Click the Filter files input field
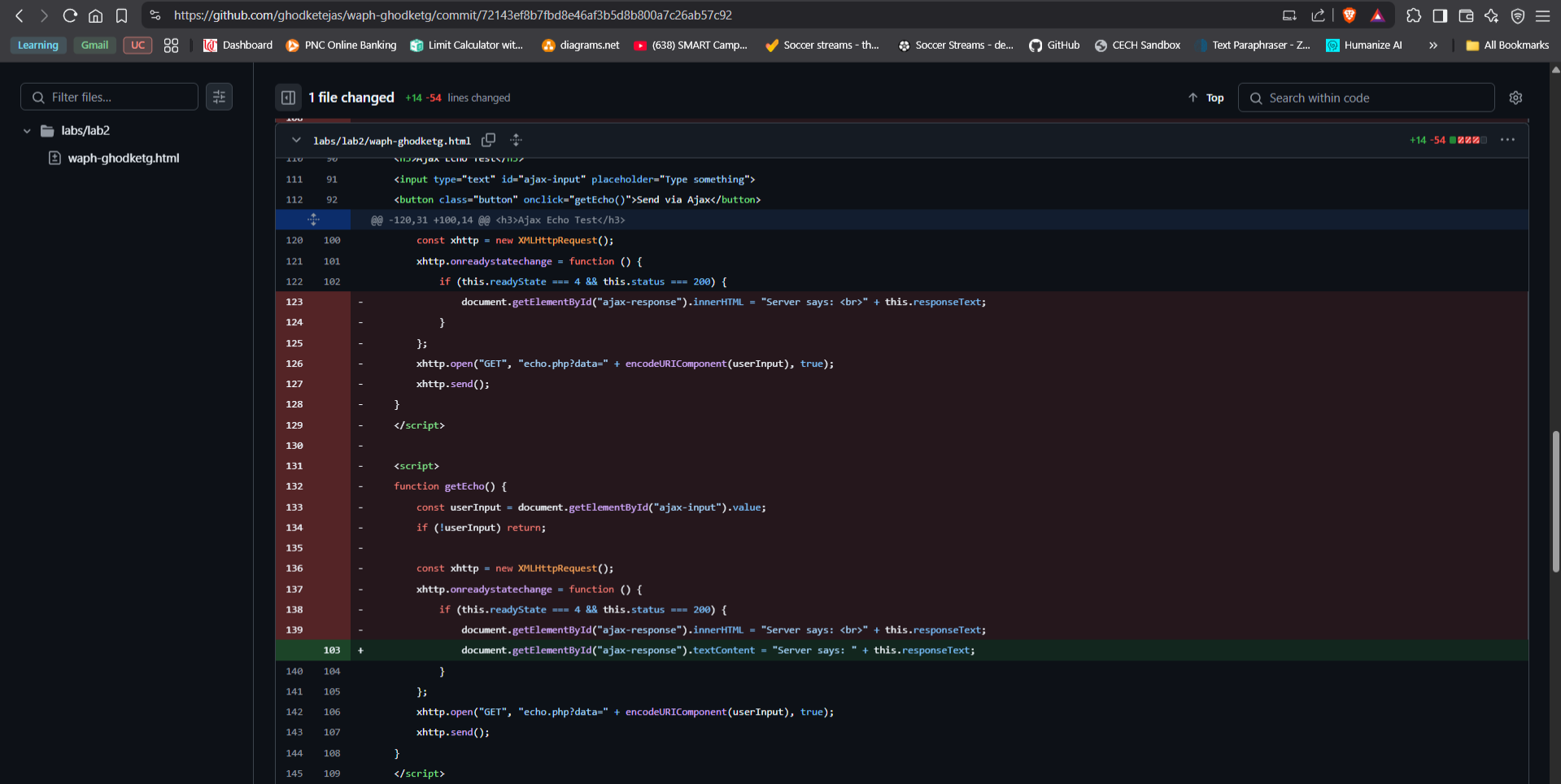Screen dimensions: 1561x784 click(109, 97)
